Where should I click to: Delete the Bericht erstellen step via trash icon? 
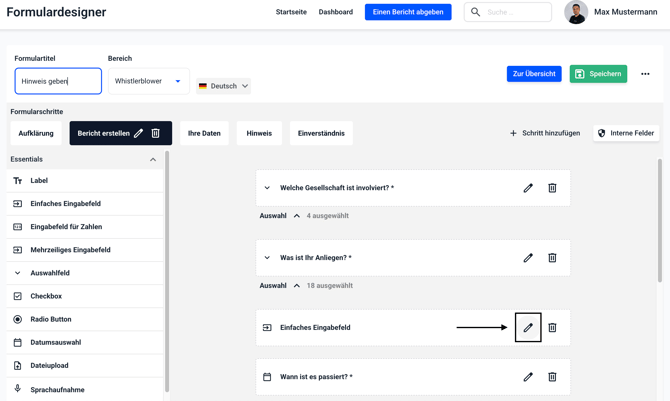pyautogui.click(x=156, y=133)
